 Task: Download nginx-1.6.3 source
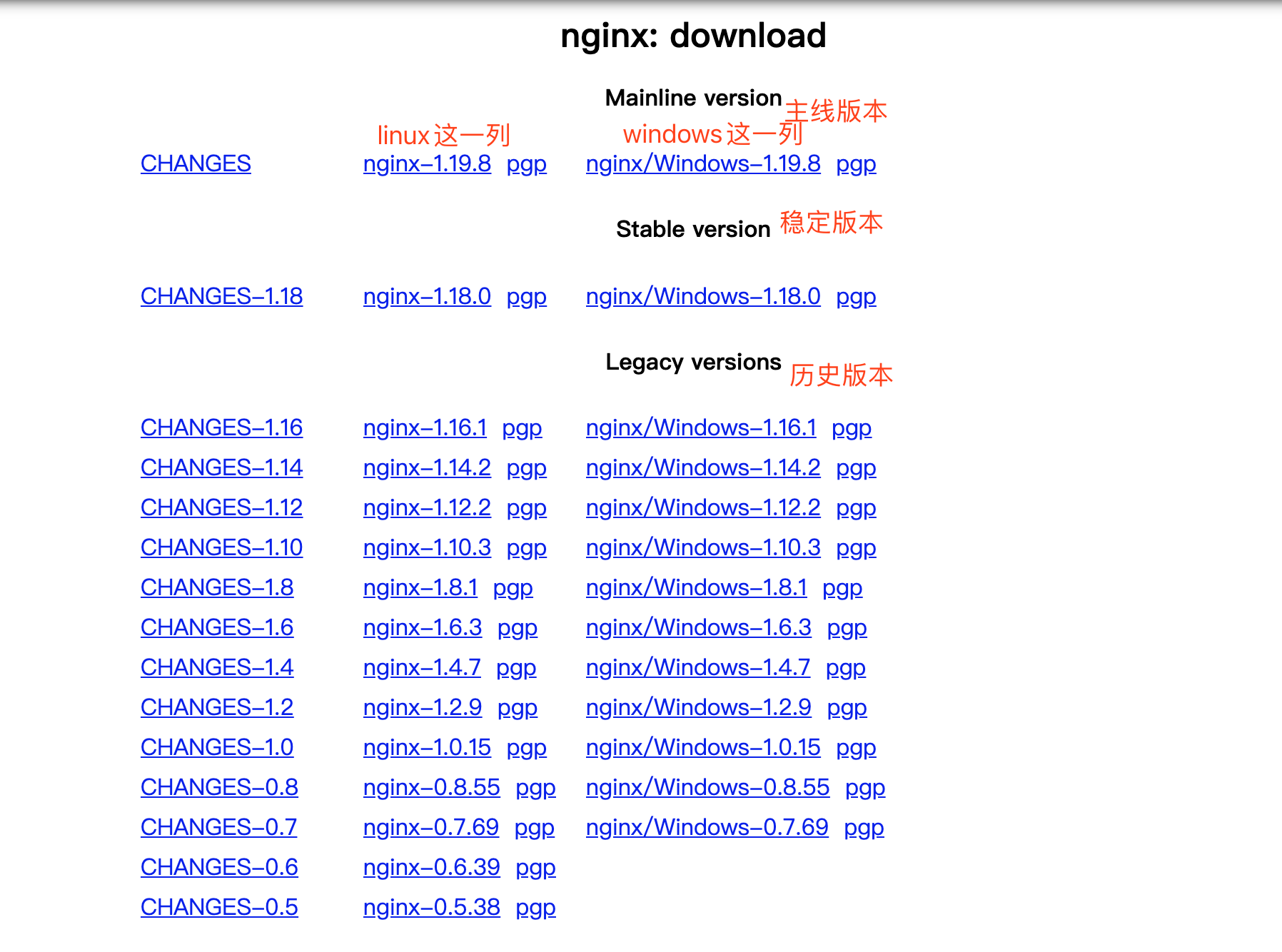(x=423, y=627)
